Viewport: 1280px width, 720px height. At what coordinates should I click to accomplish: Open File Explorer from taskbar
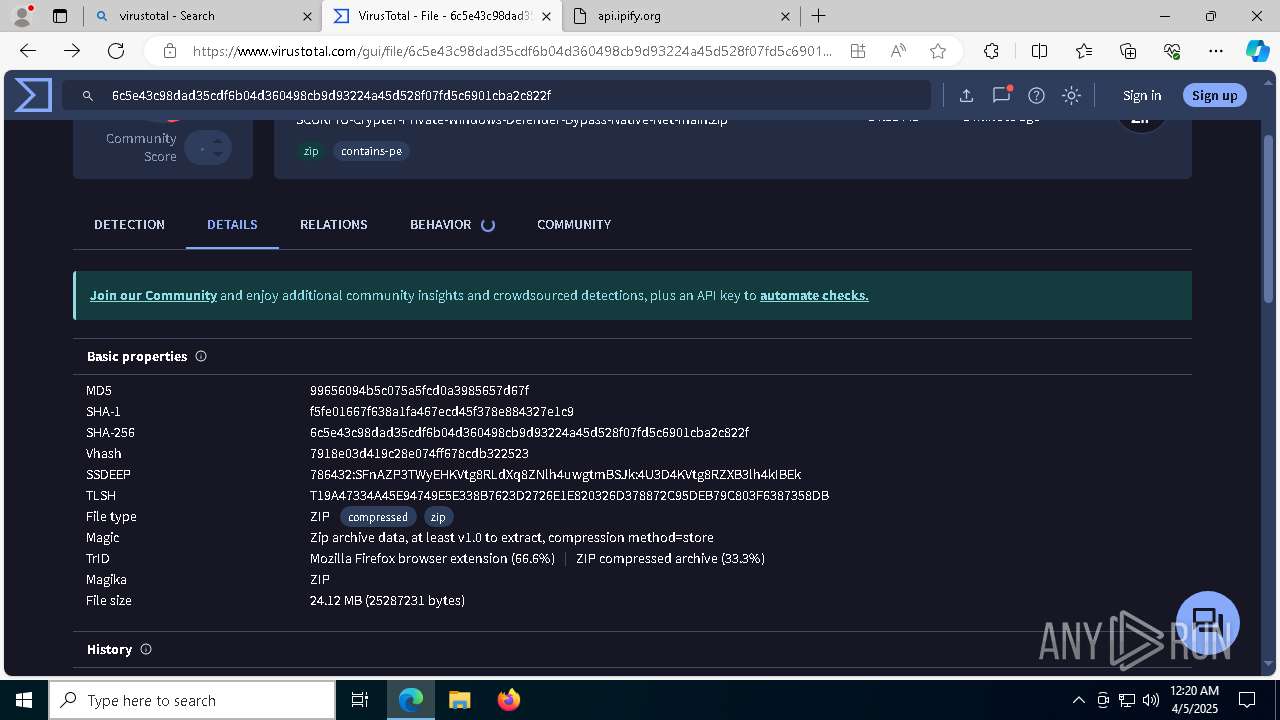[x=459, y=700]
